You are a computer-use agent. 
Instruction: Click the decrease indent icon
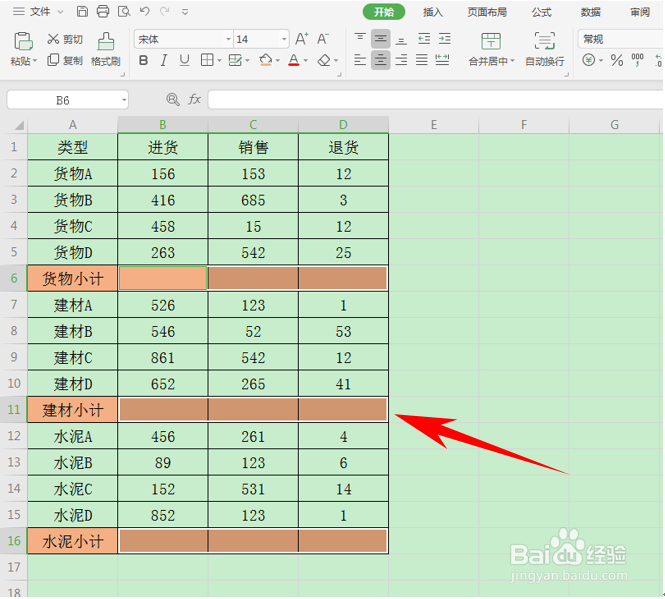424,39
